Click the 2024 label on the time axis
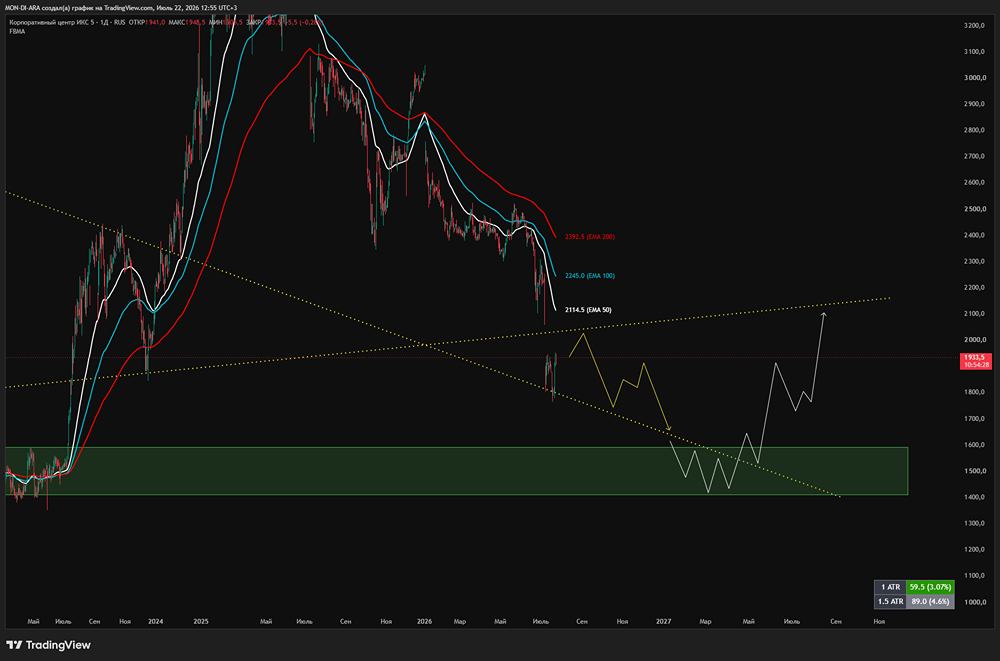This screenshot has height=661, width=1000. 155,621
